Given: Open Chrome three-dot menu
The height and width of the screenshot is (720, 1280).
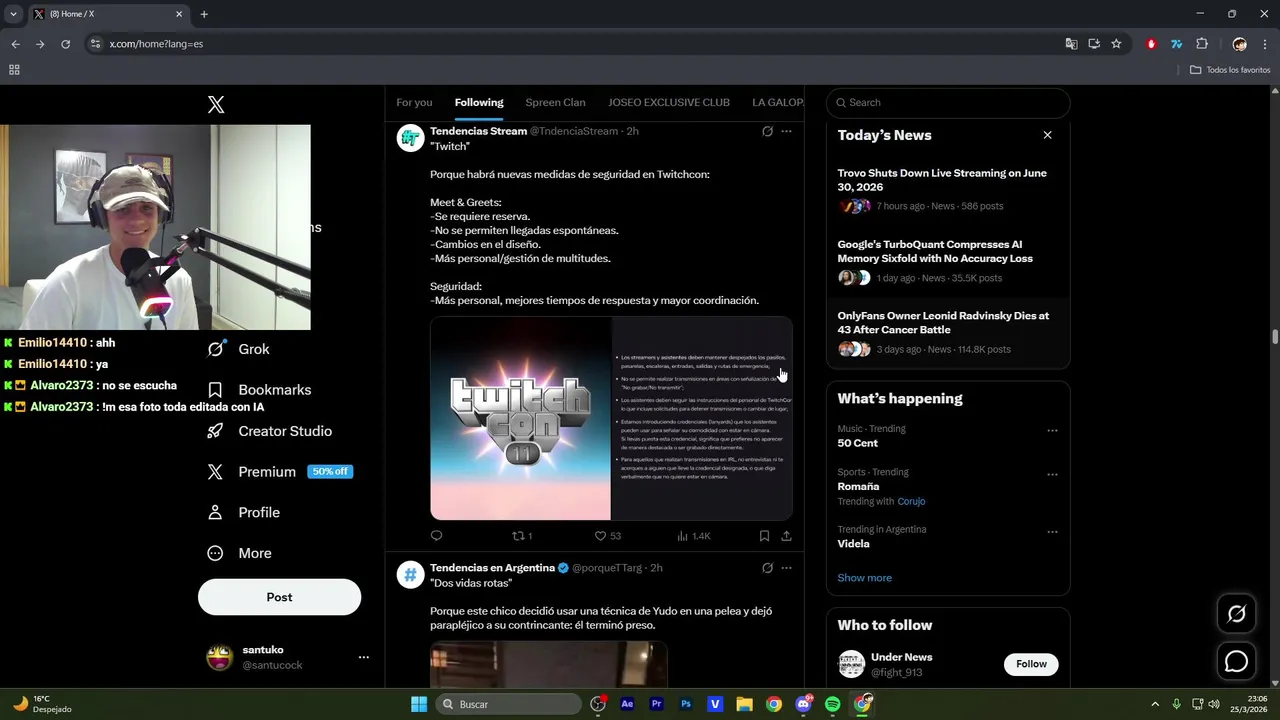Looking at the screenshot, I should point(1266,44).
